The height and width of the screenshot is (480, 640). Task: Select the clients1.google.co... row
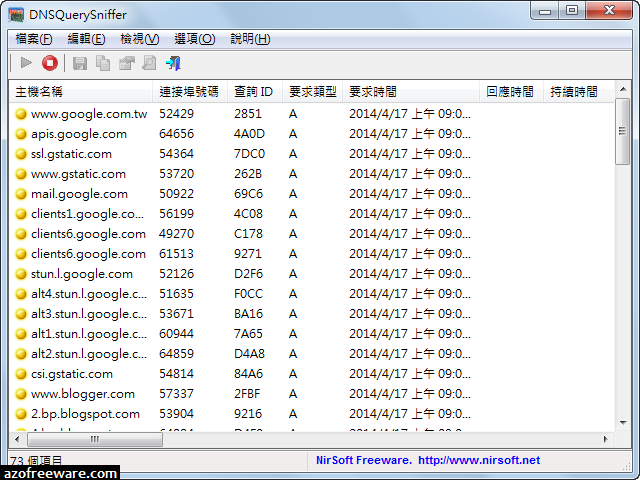tap(311, 214)
